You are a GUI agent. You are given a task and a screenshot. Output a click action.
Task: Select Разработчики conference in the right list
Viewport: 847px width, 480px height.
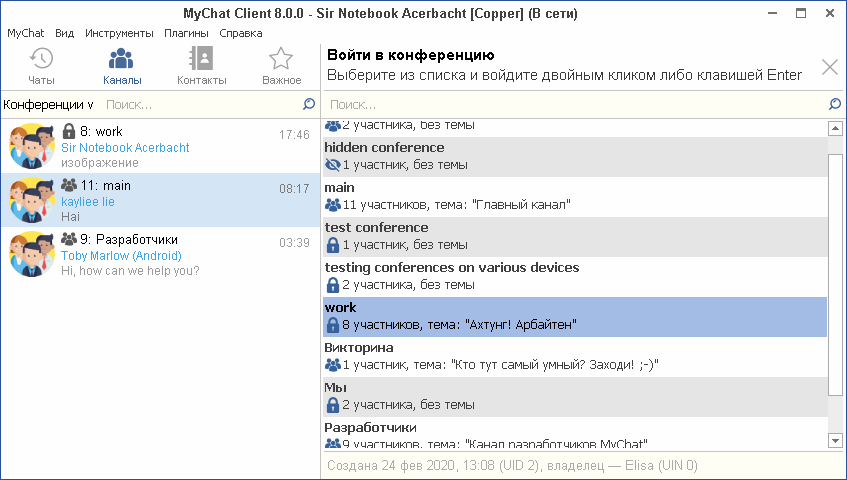pyautogui.click(x=575, y=434)
